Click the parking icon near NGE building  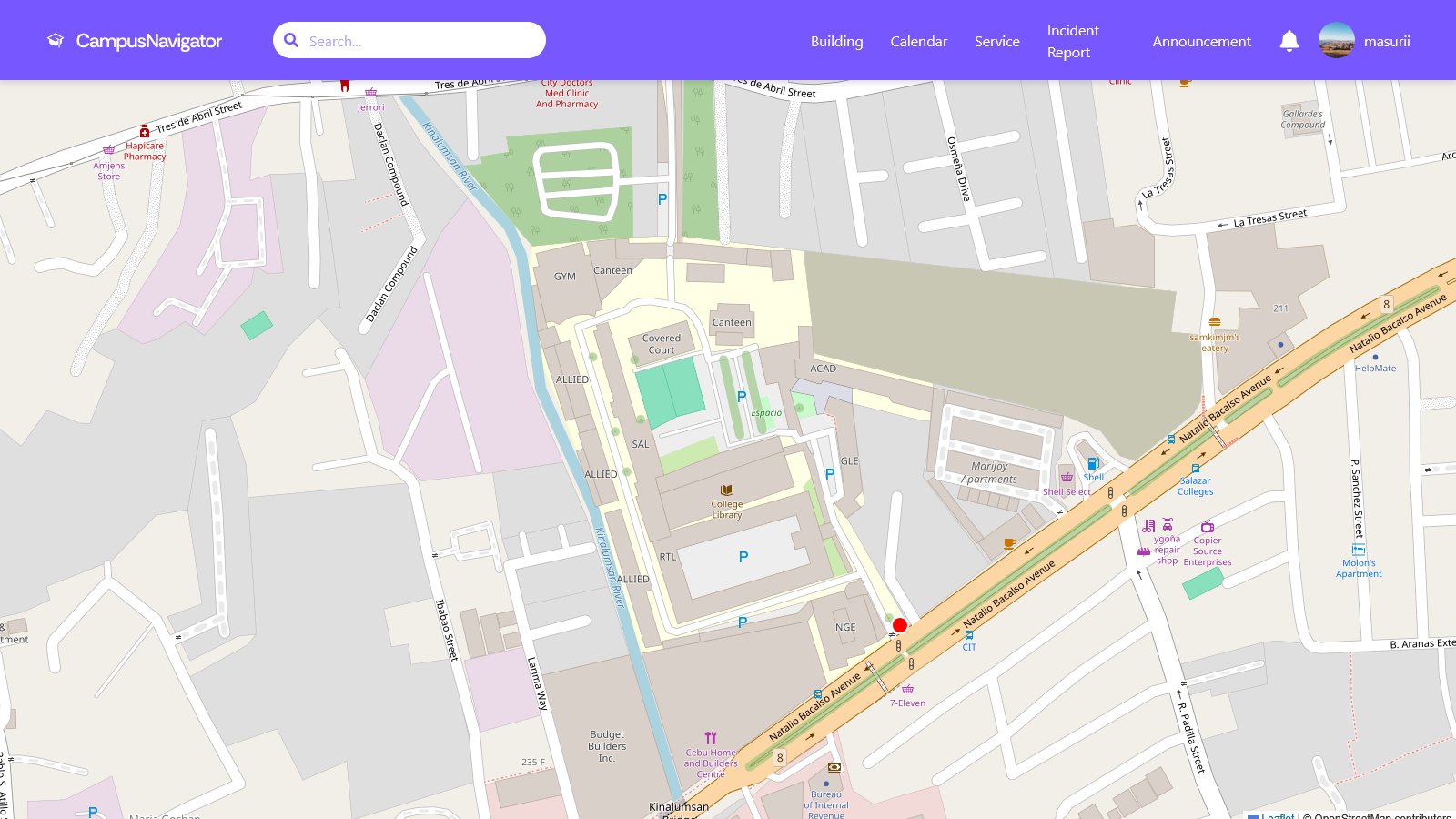tap(743, 622)
